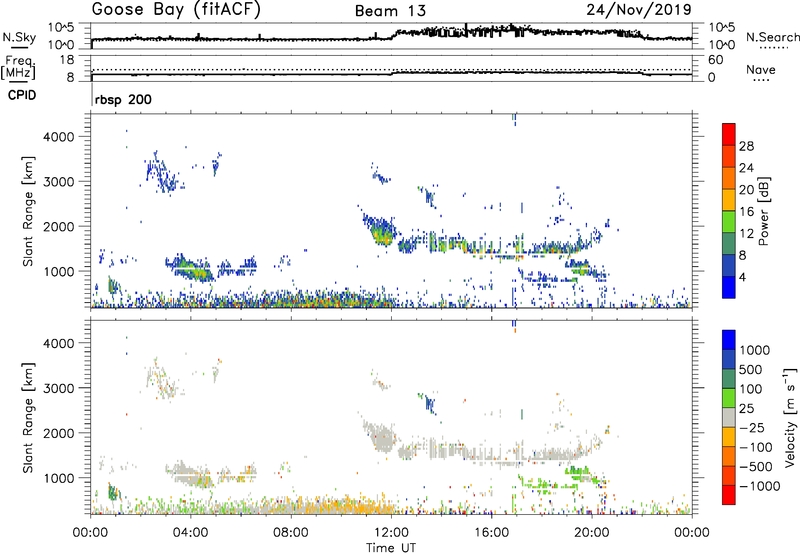The width and height of the screenshot is (800, 554).
Task: Click the date '24/Nov/2019'
Action: coord(639,10)
